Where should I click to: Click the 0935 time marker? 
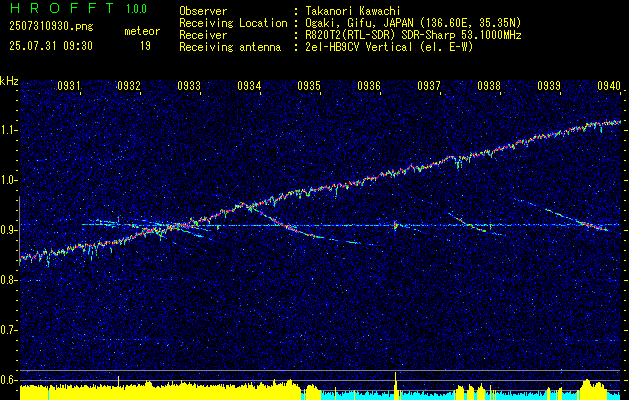309,85
